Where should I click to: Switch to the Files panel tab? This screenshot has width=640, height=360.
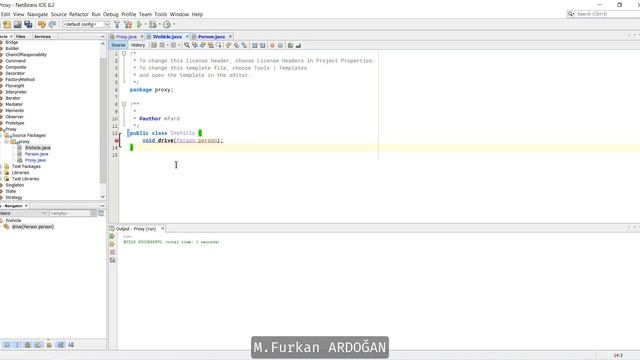tap(20, 36)
